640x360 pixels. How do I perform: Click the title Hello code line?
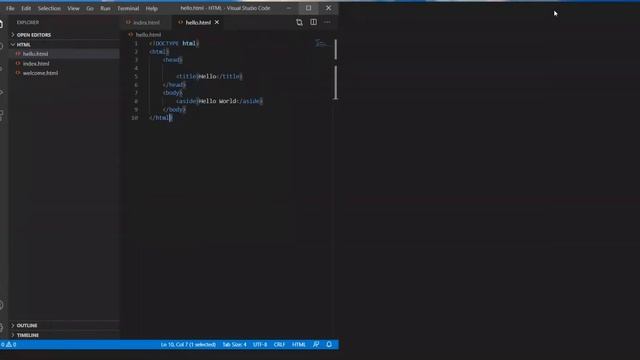(209, 76)
